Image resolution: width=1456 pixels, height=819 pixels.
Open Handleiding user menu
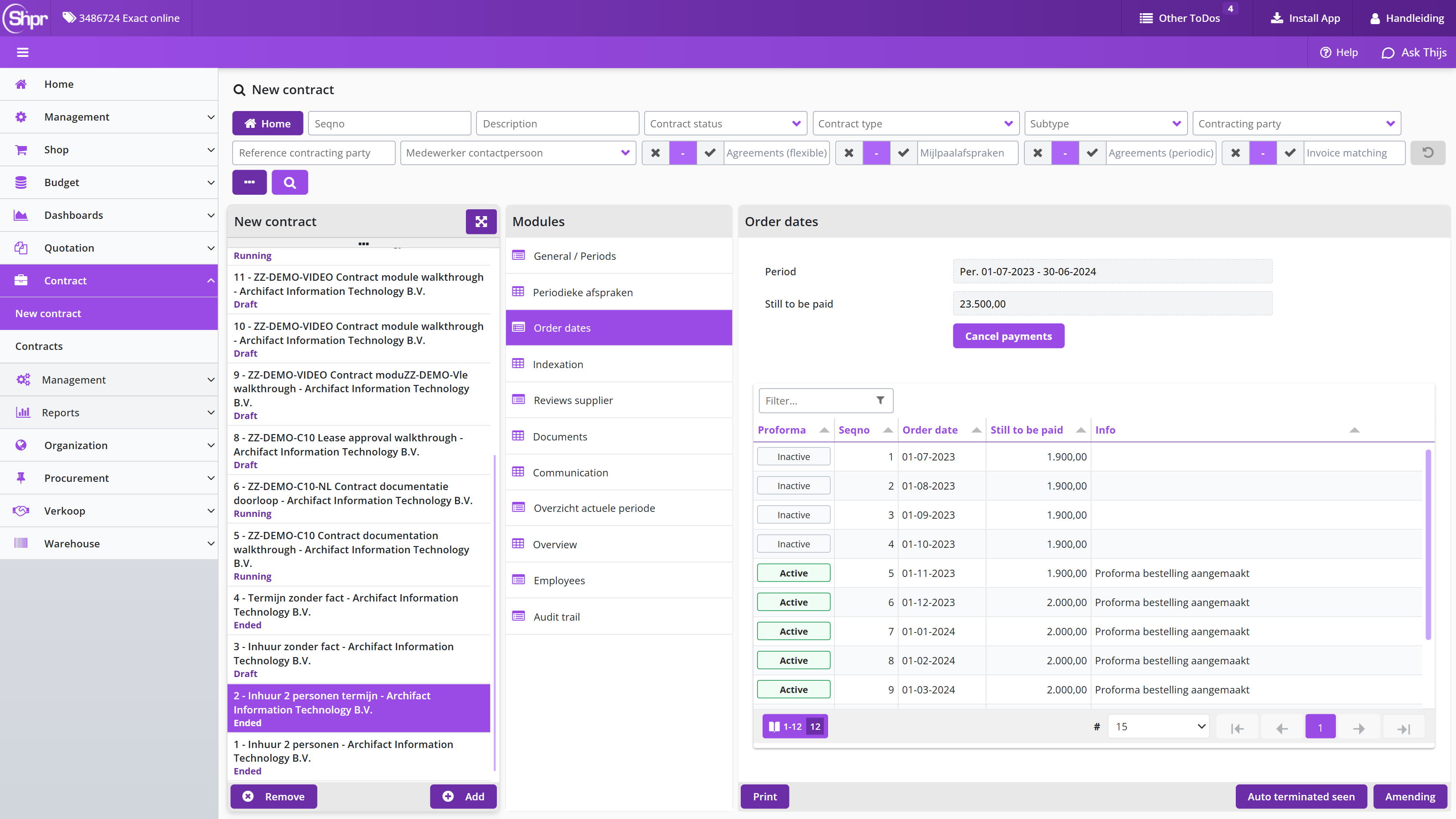pos(1406,18)
